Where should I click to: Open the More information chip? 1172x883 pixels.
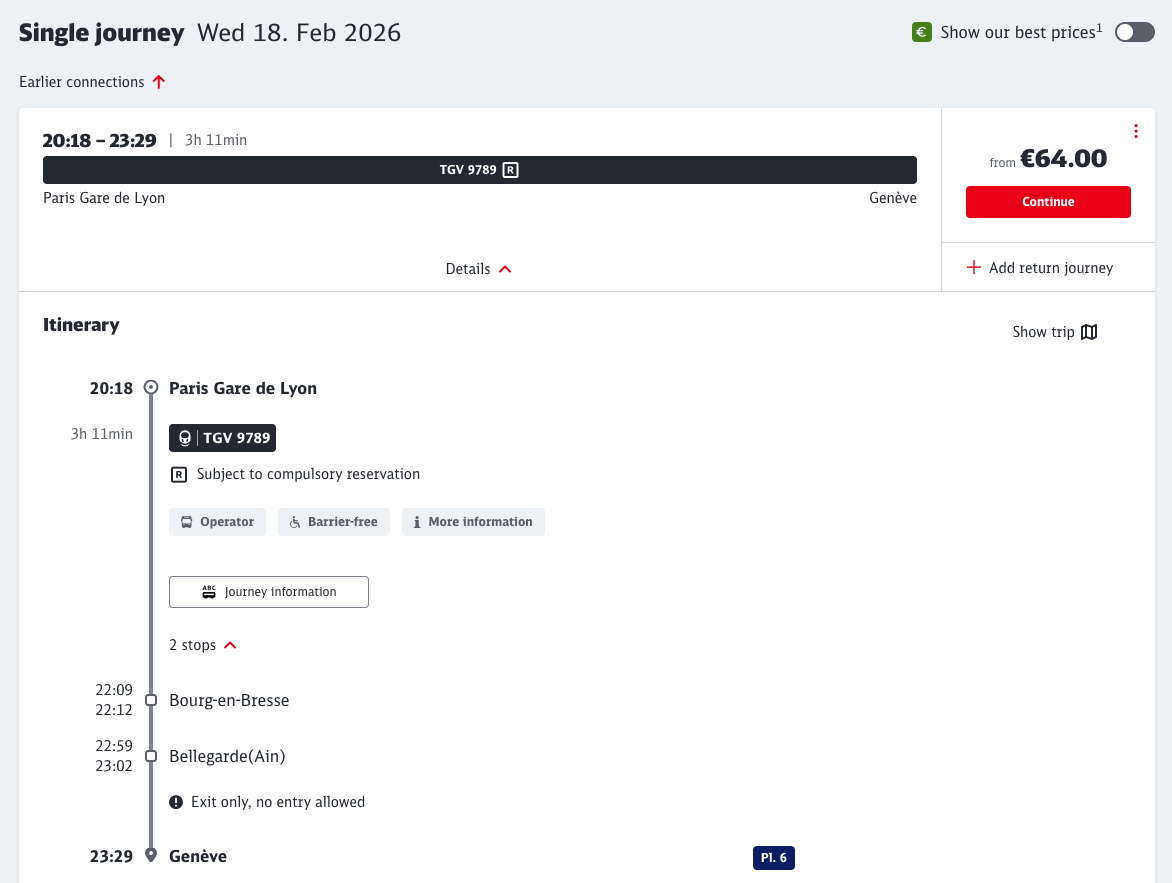point(473,522)
